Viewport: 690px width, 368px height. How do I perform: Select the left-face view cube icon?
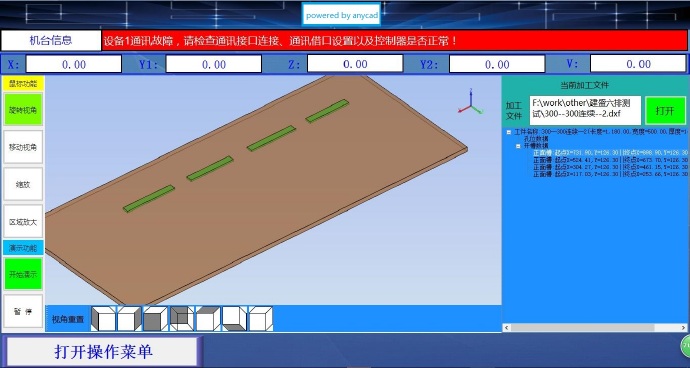[x=103, y=319]
